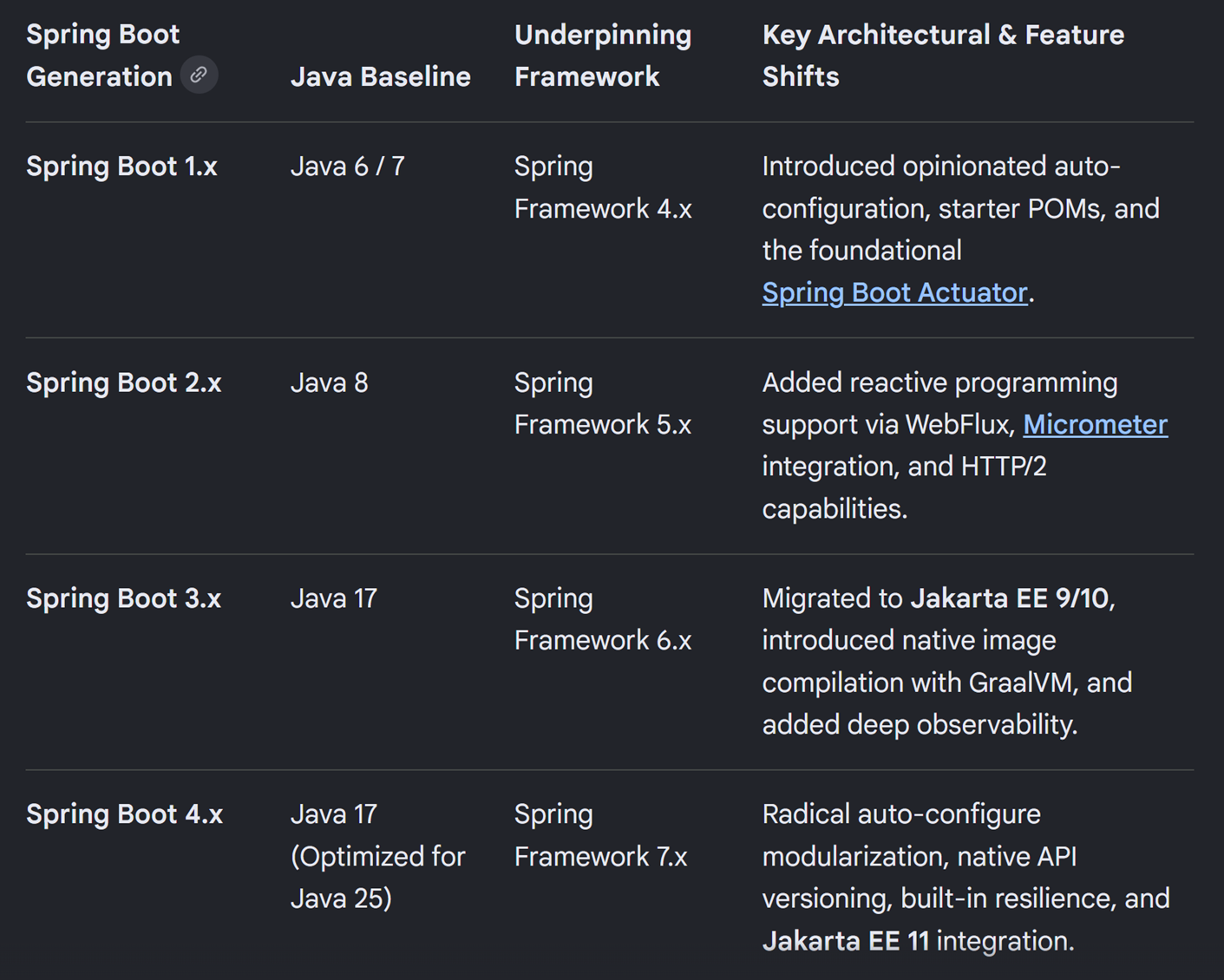Click the bold 'Jakarta EE 11' text
1224x980 pixels.
[846, 941]
